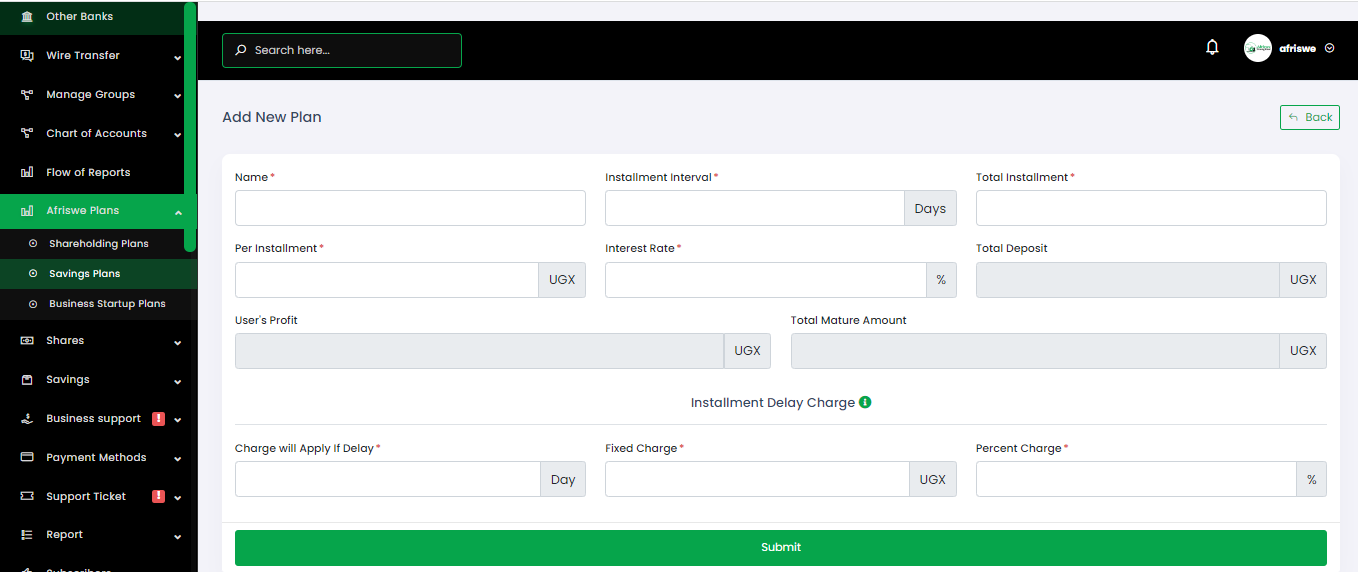1358x572 pixels.
Task: Click the sidebar vertical scrollbar
Action: coord(190,125)
